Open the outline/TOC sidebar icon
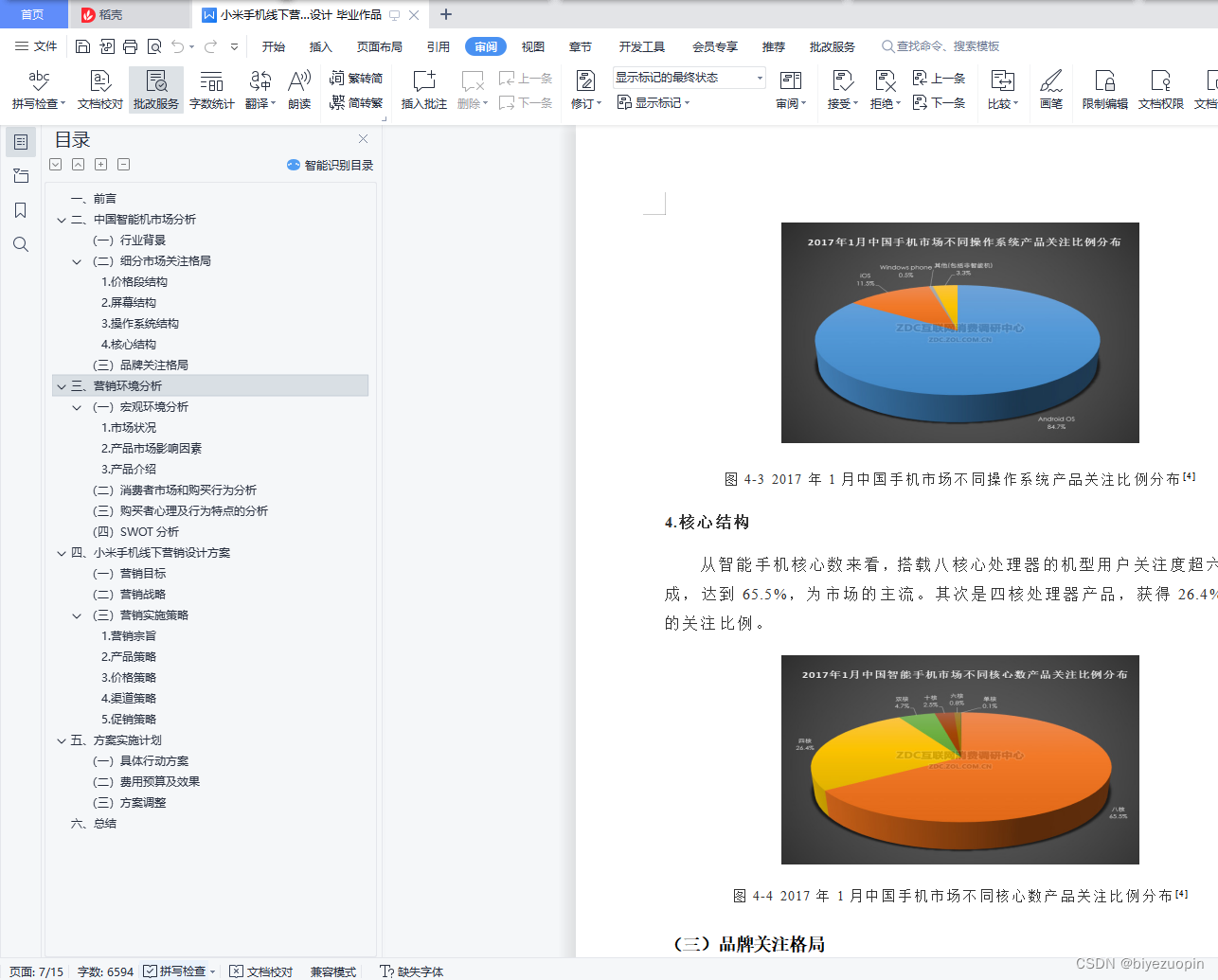Screen dimensions: 1218x980 (x=21, y=142)
